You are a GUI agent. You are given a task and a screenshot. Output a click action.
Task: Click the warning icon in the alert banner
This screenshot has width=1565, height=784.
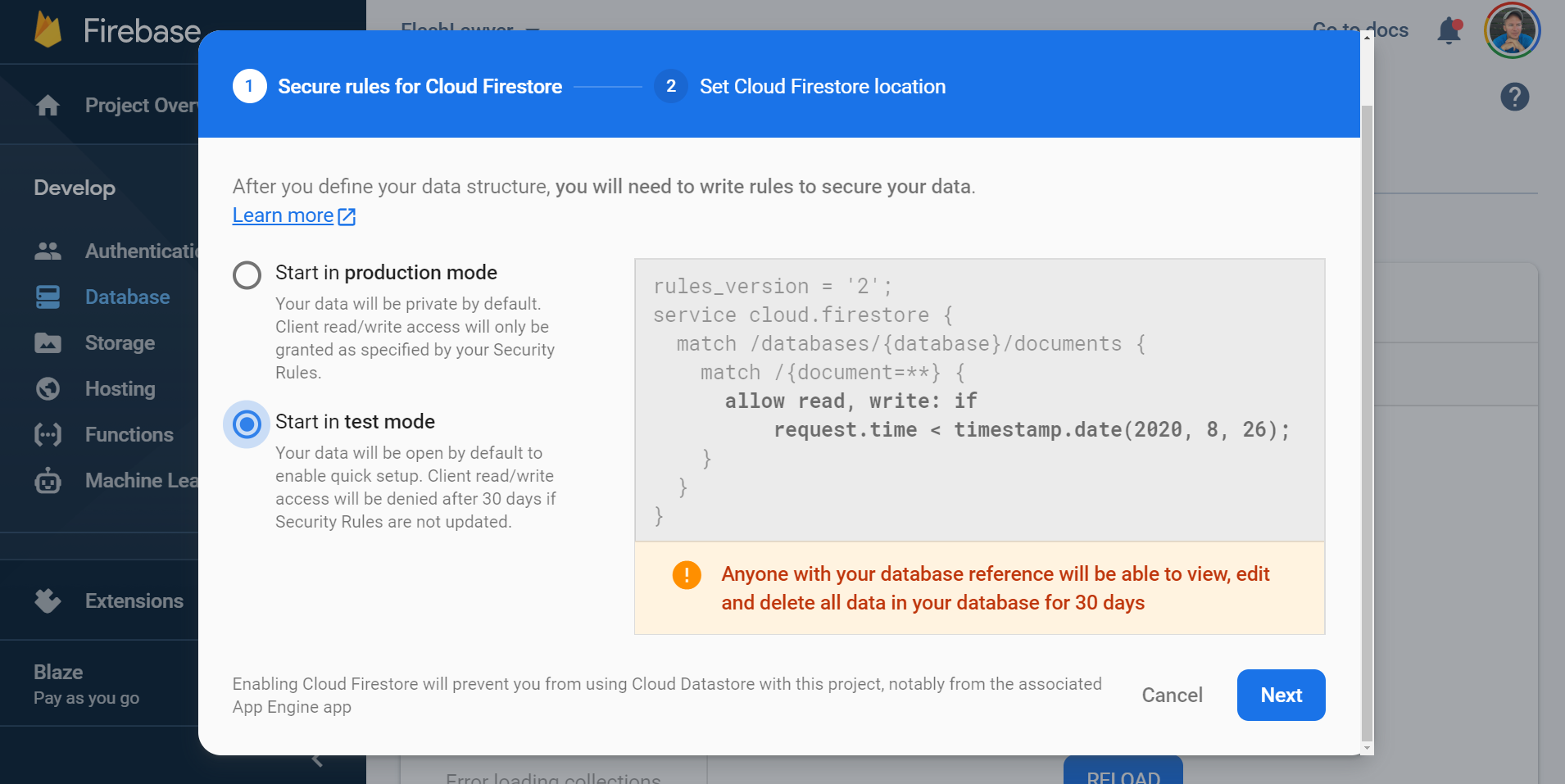point(687,574)
